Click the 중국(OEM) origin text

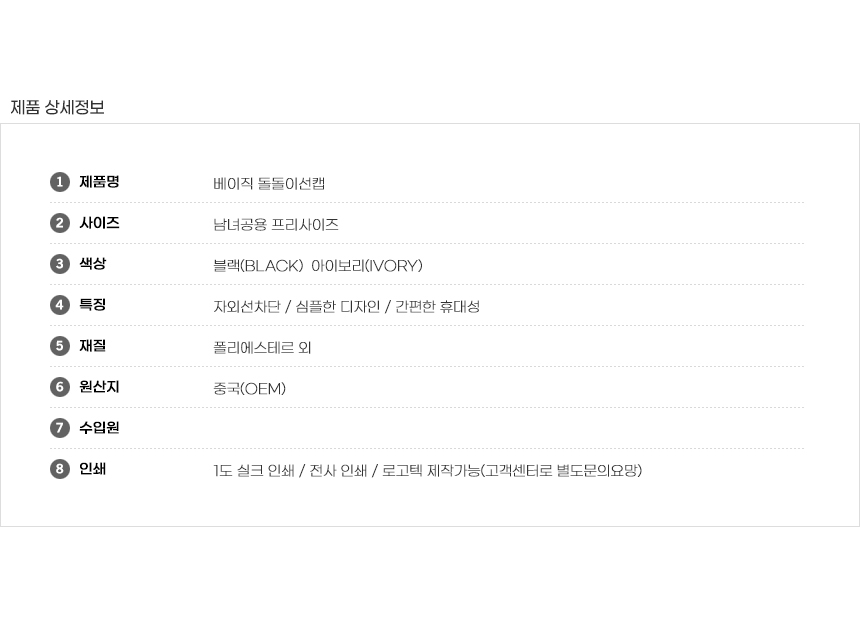(x=249, y=389)
